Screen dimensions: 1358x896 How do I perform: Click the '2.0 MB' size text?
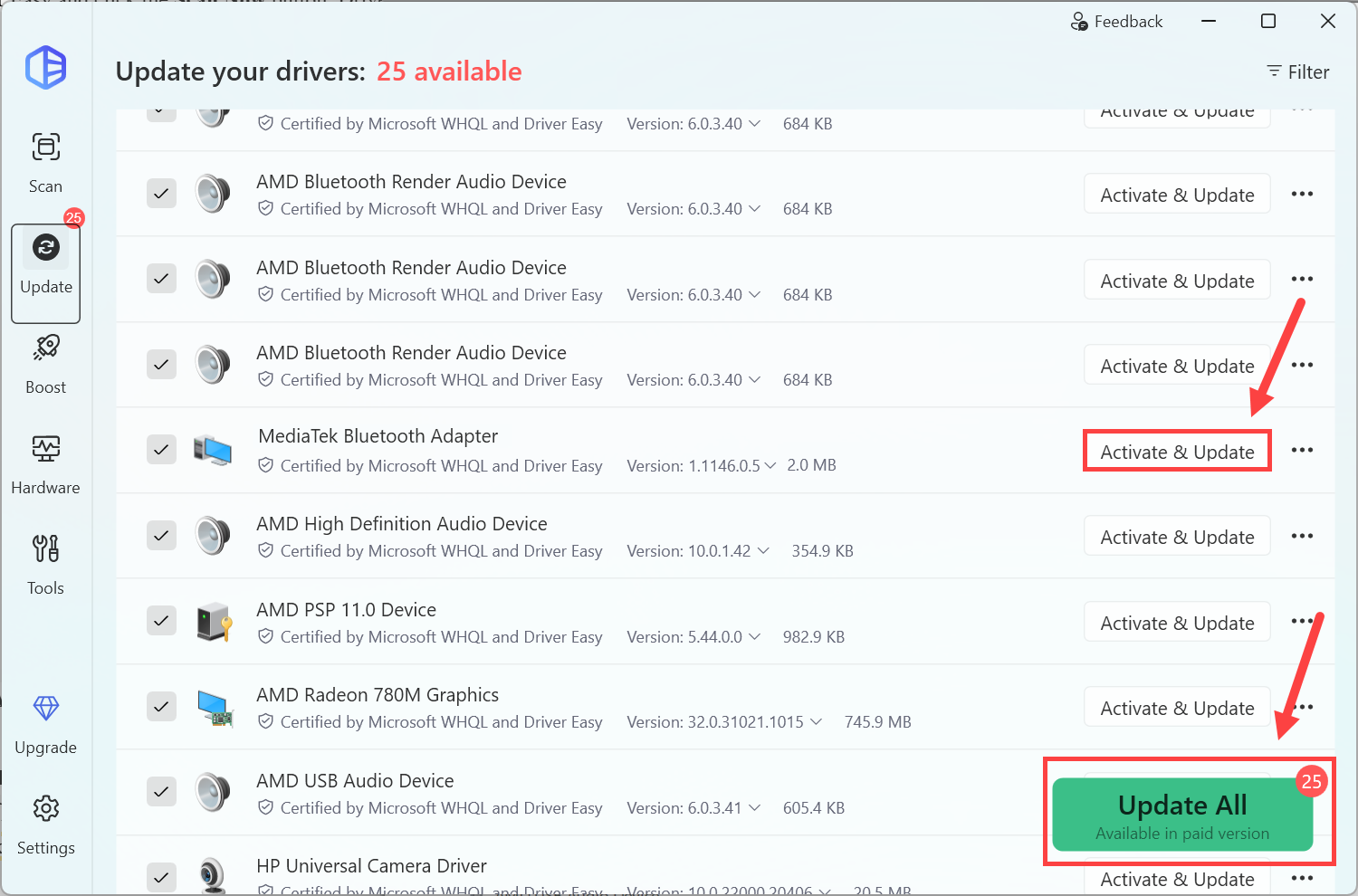click(x=811, y=465)
